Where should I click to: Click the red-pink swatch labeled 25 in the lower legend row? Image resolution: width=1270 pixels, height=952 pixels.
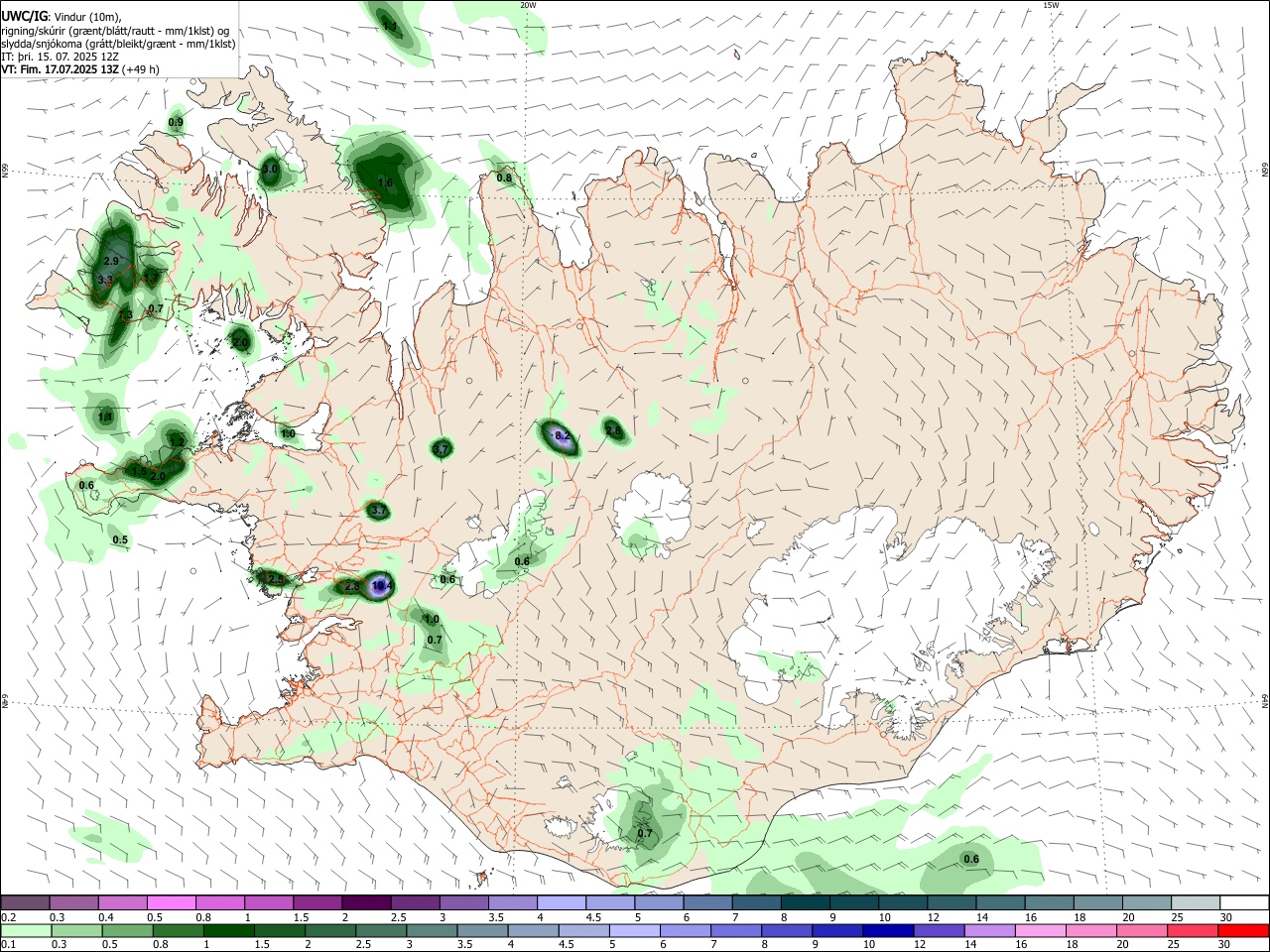1193,930
